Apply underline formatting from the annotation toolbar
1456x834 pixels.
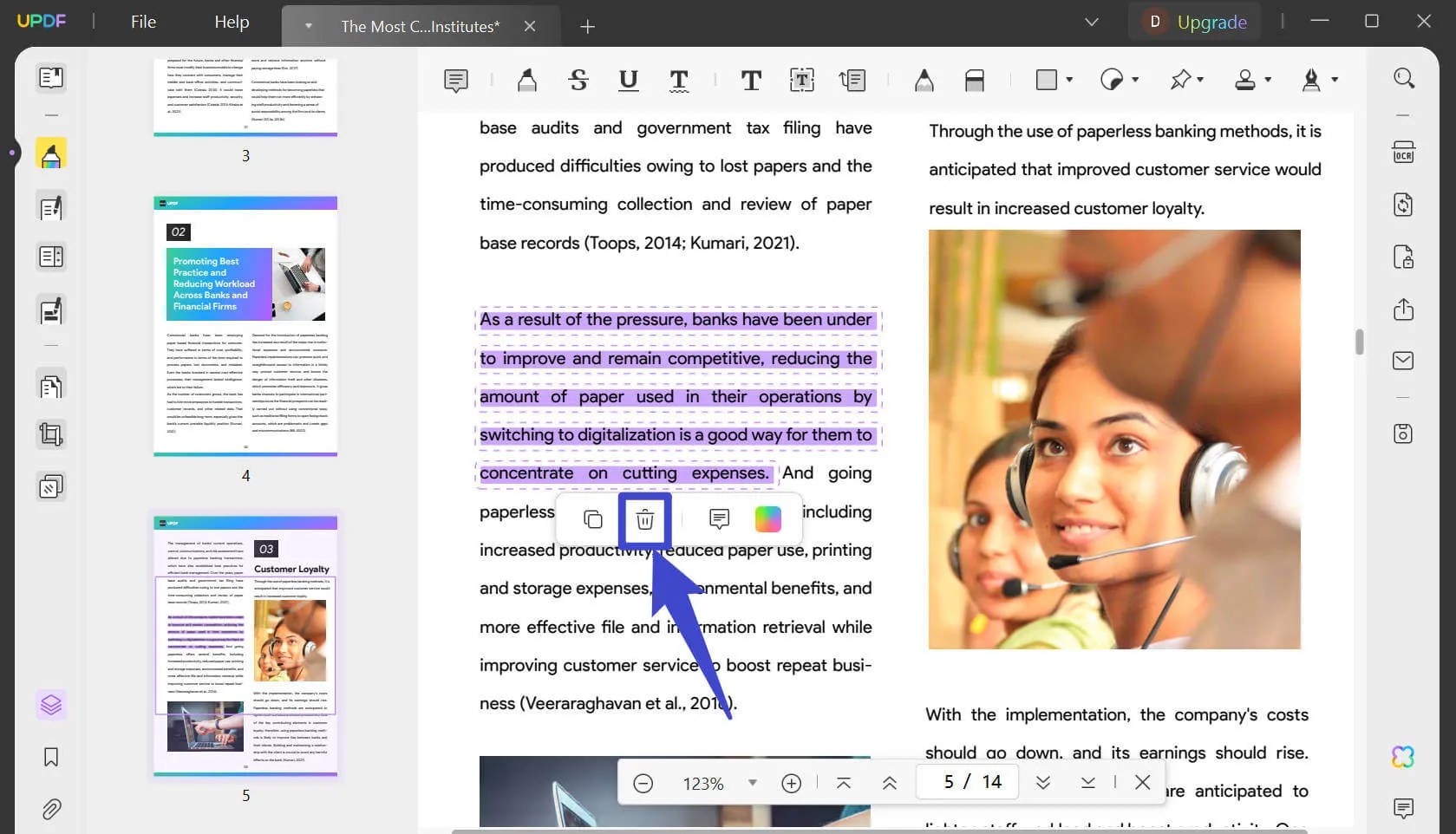628,80
